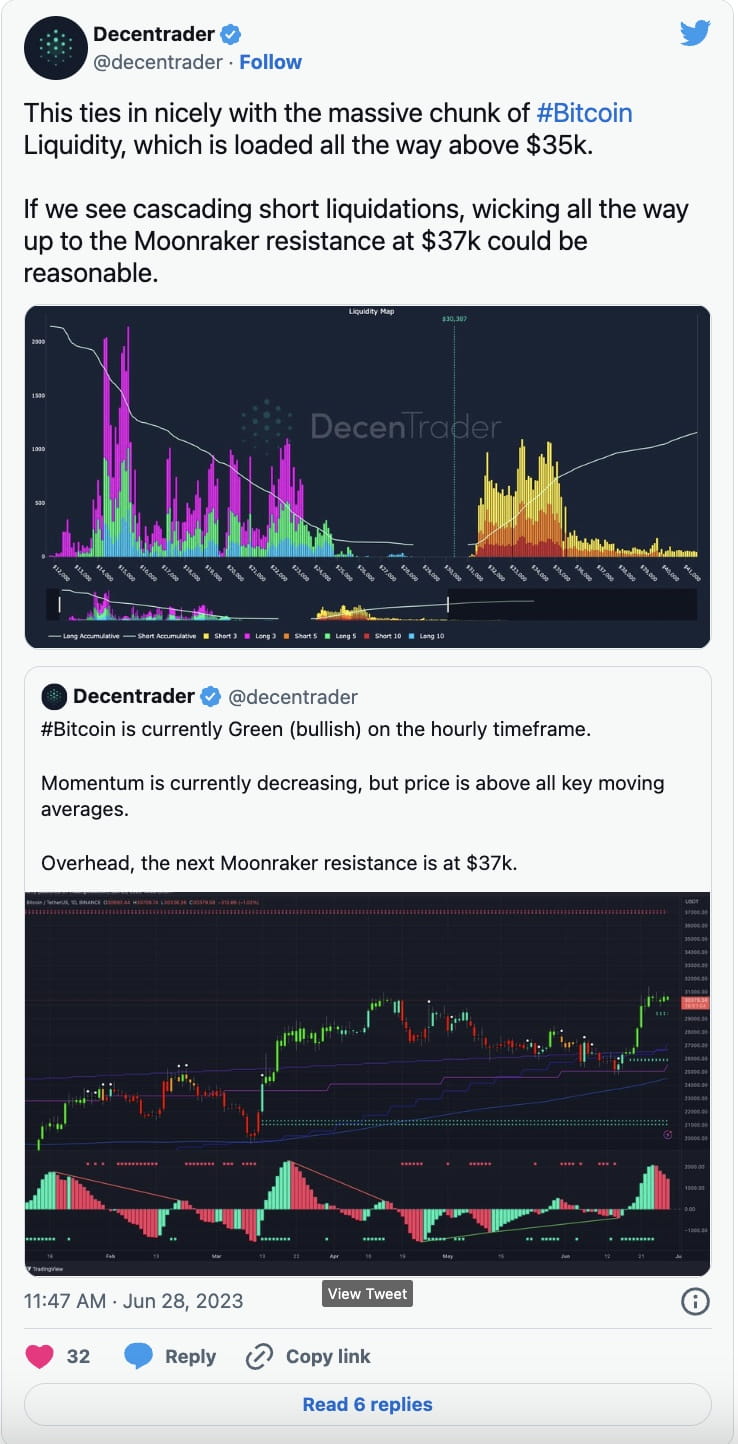This screenshot has height=1444, width=738.
Task: Click the View Tweet button
Action: click(367, 1294)
